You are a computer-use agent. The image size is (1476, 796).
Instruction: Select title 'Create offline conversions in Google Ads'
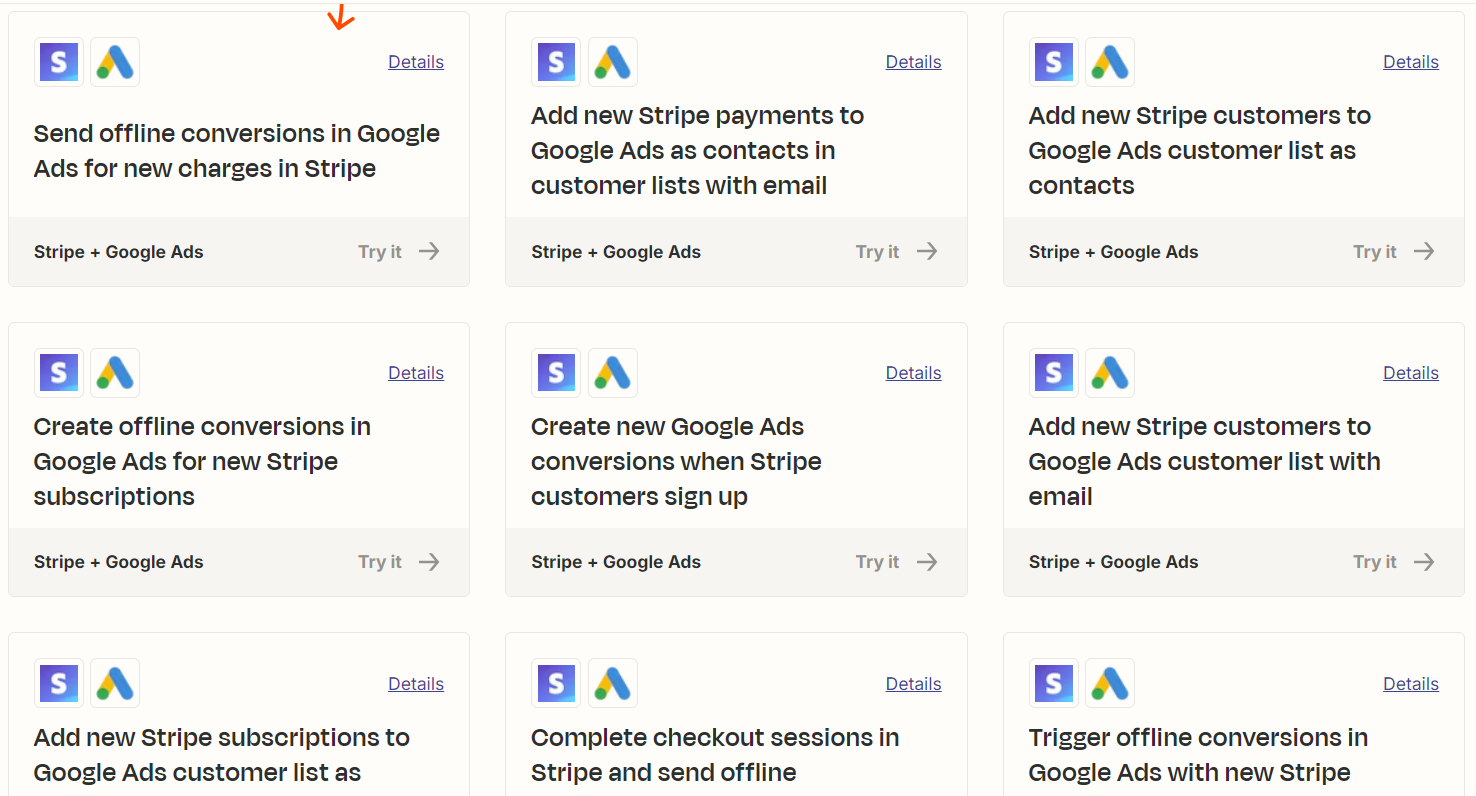pos(202,461)
